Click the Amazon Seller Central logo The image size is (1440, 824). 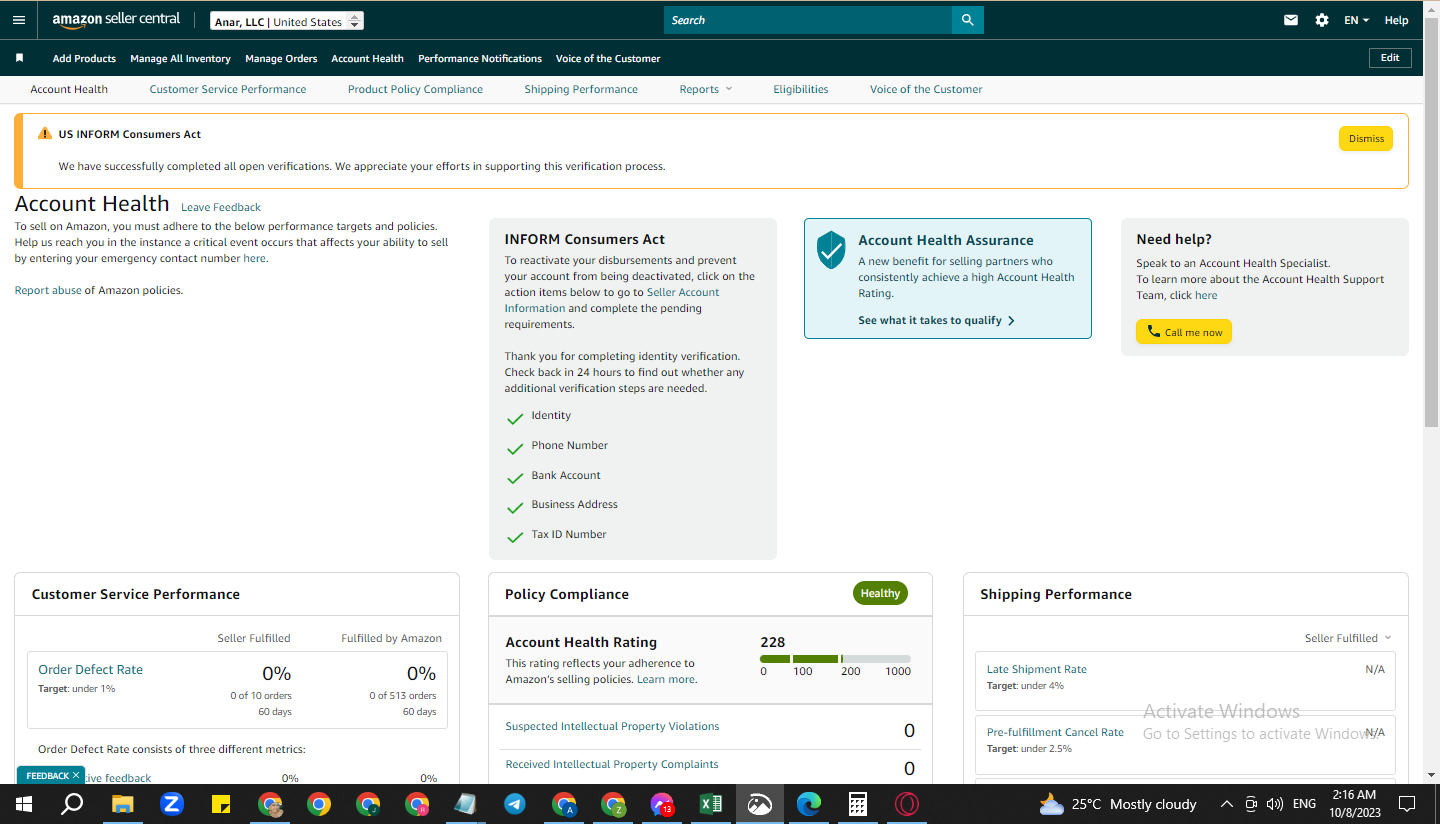pos(116,20)
